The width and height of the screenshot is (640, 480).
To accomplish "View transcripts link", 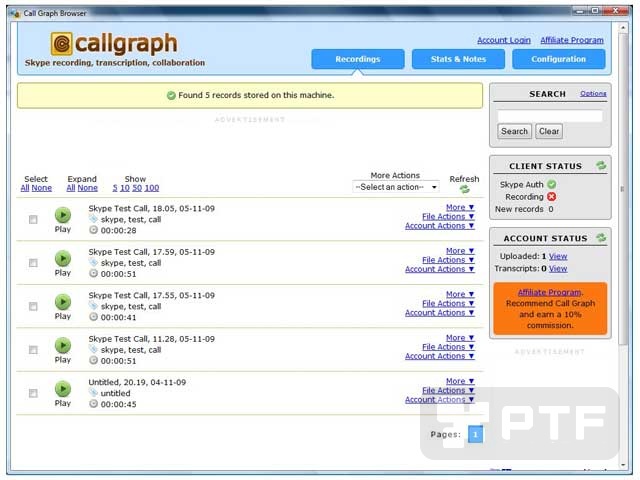I will pyautogui.click(x=558, y=269).
